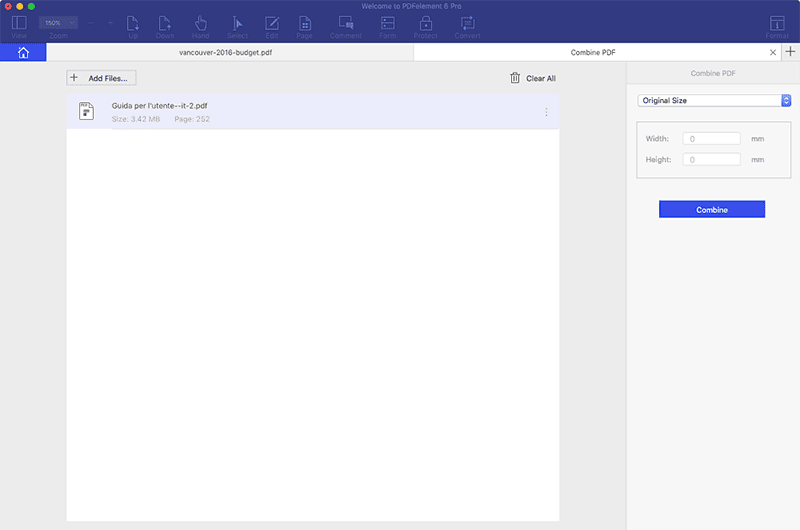
Task: Go to the Home tab
Action: 23,52
